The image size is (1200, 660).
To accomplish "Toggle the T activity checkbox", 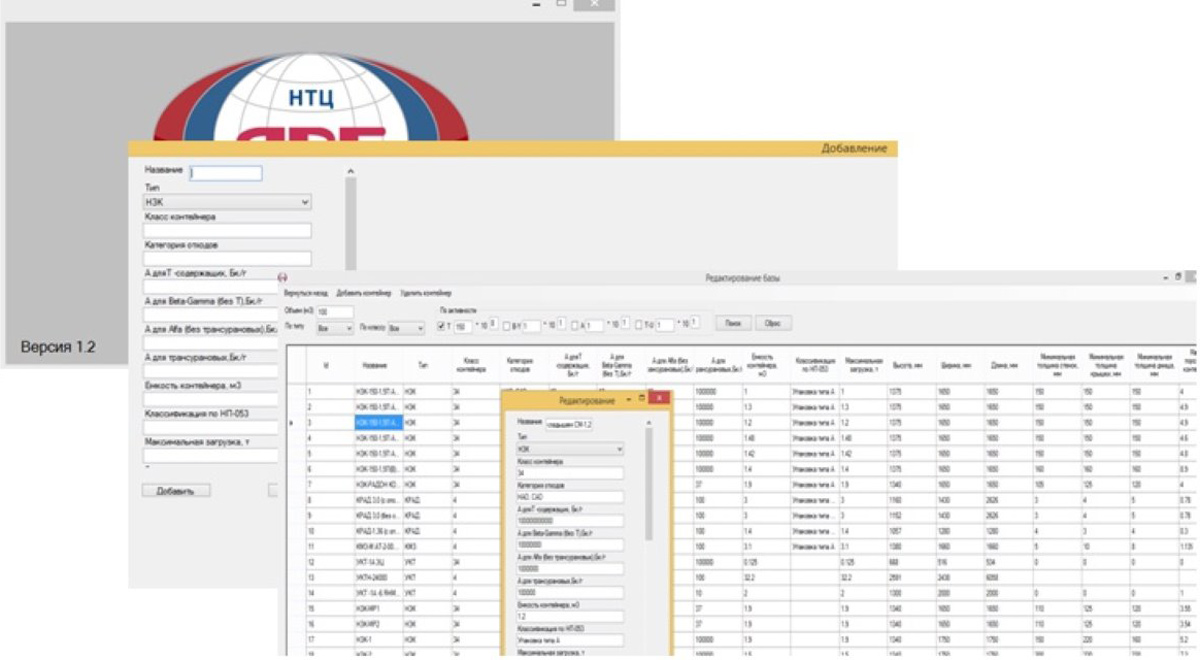I will pyautogui.click(x=442, y=326).
